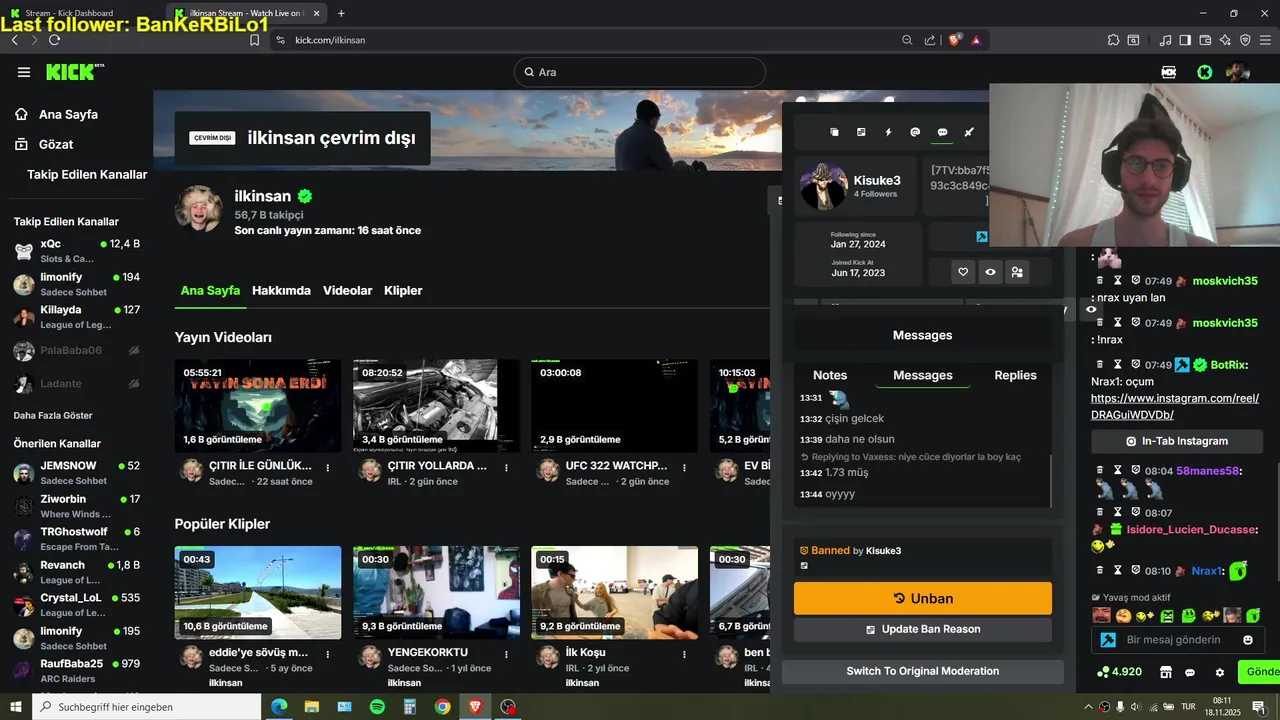Open the MOK icon in Kick header
This screenshot has width=1280, height=720.
1169,72
